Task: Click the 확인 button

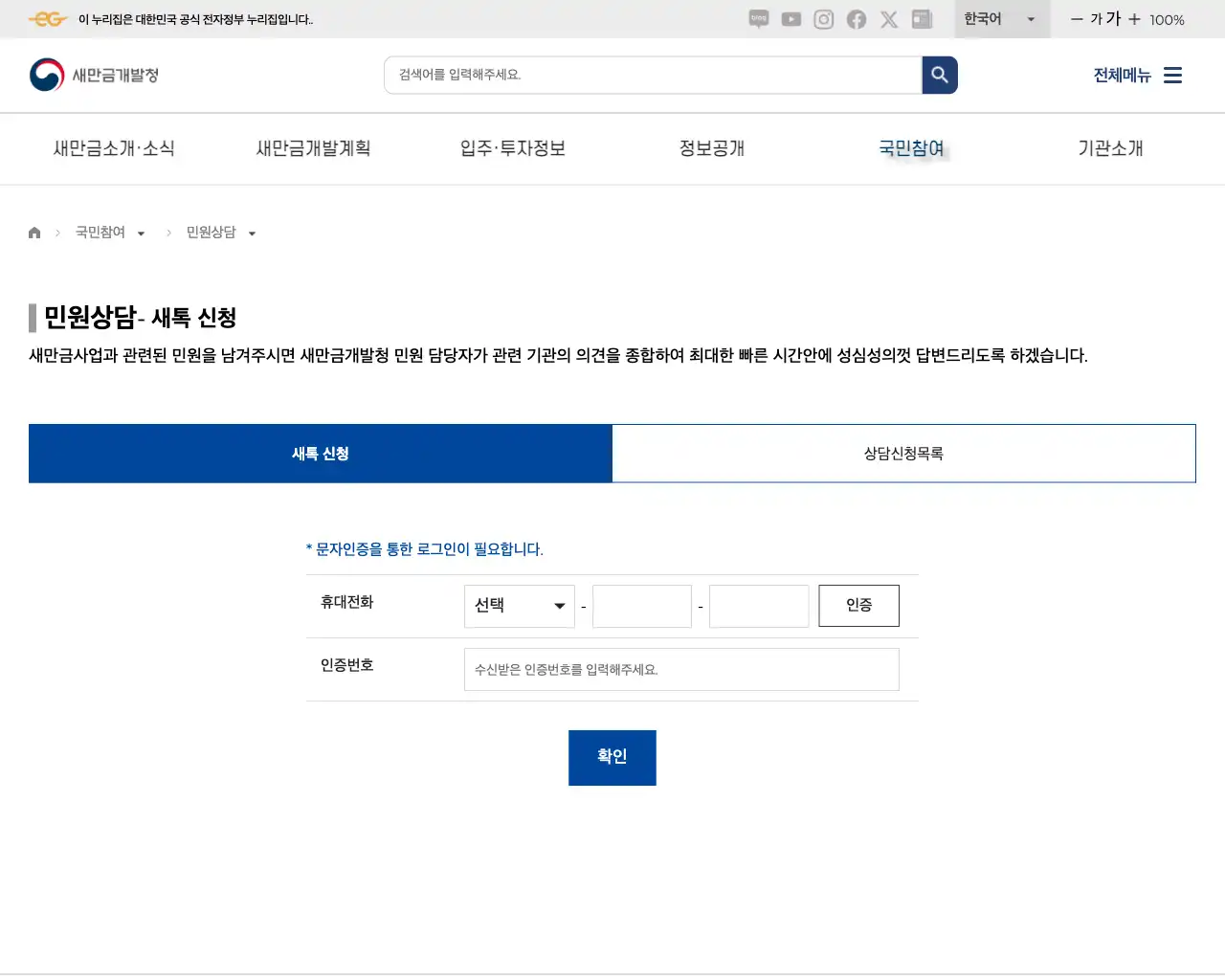Action: coord(612,758)
